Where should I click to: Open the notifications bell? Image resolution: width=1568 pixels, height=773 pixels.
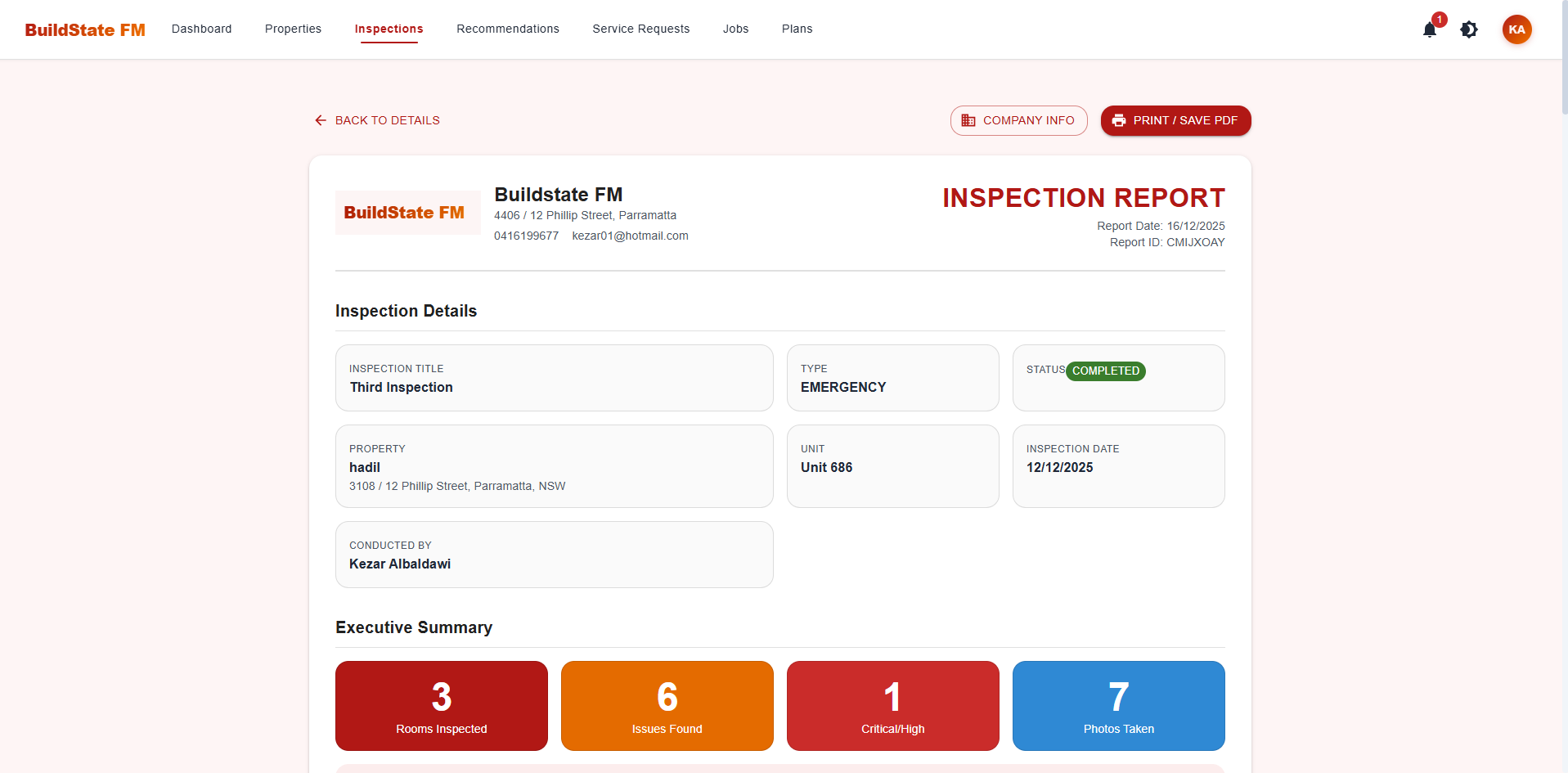point(1430,29)
